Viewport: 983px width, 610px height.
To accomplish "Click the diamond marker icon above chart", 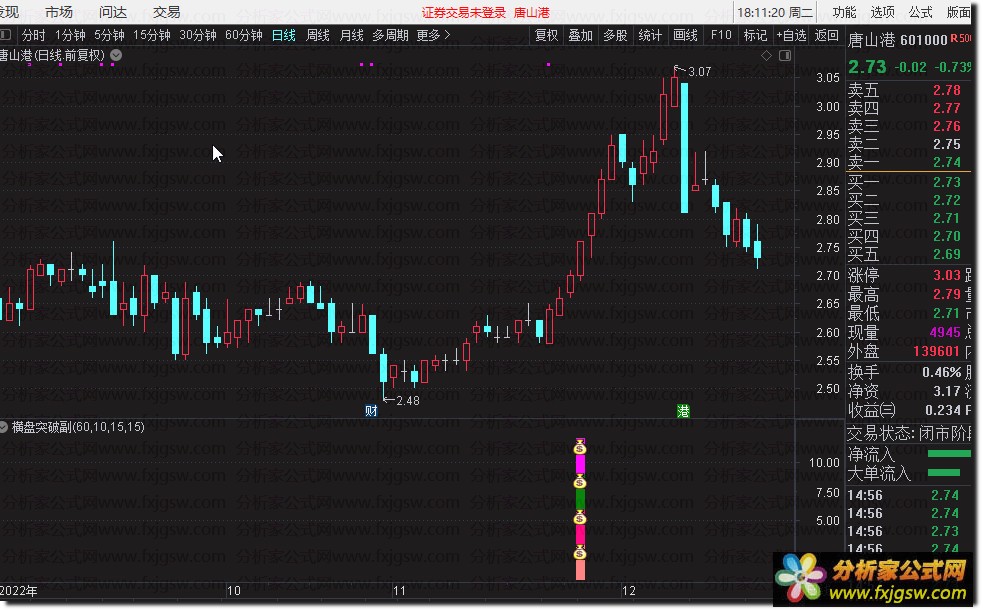I will [766, 56].
